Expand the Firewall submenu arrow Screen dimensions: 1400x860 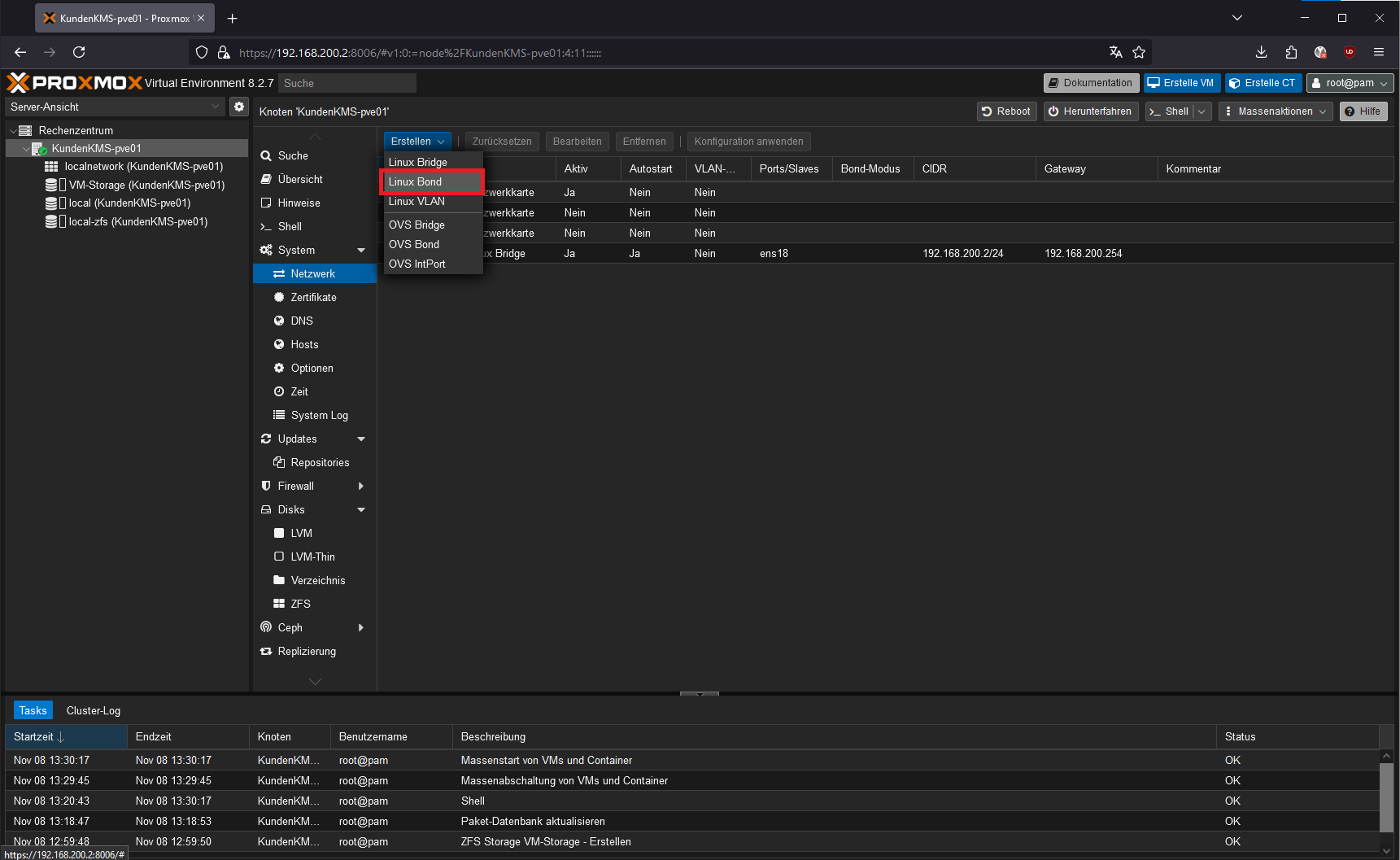click(x=360, y=486)
